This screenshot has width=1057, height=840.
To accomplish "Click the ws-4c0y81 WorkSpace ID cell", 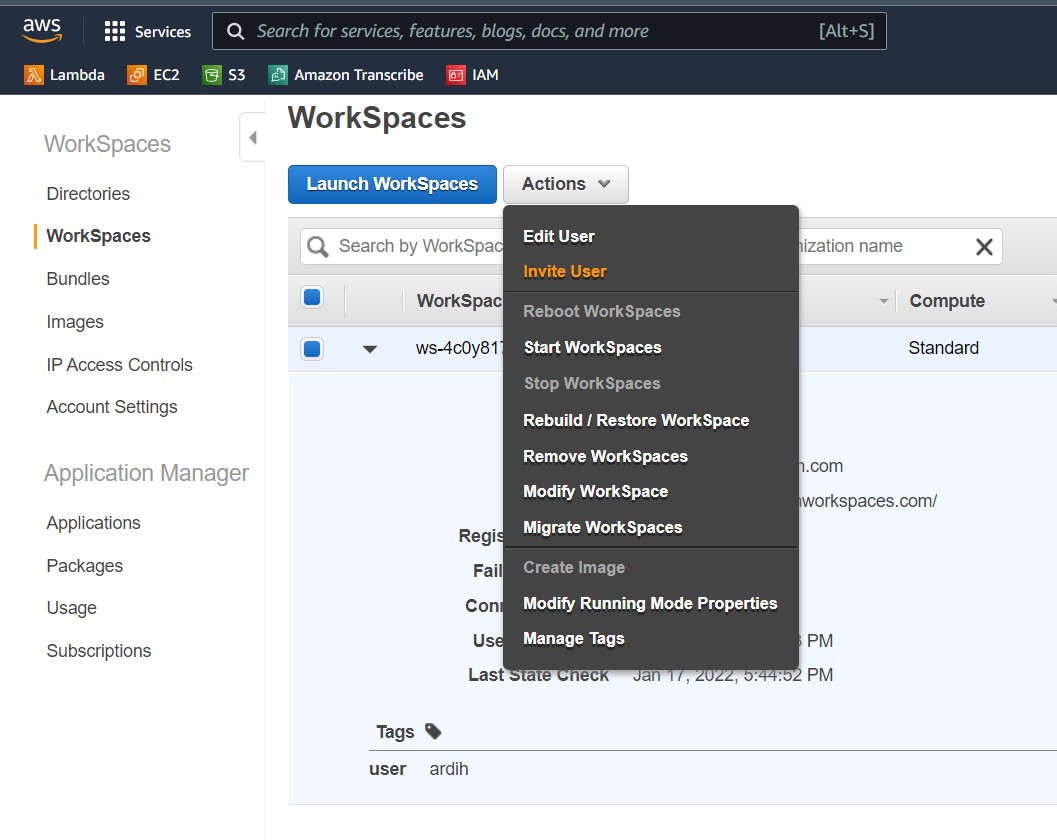I will (x=459, y=348).
